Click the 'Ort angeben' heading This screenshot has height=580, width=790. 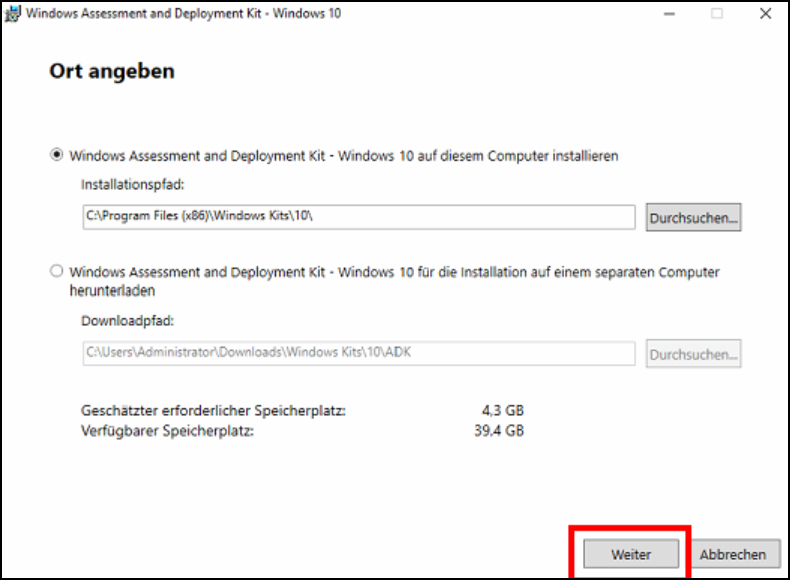(x=112, y=72)
